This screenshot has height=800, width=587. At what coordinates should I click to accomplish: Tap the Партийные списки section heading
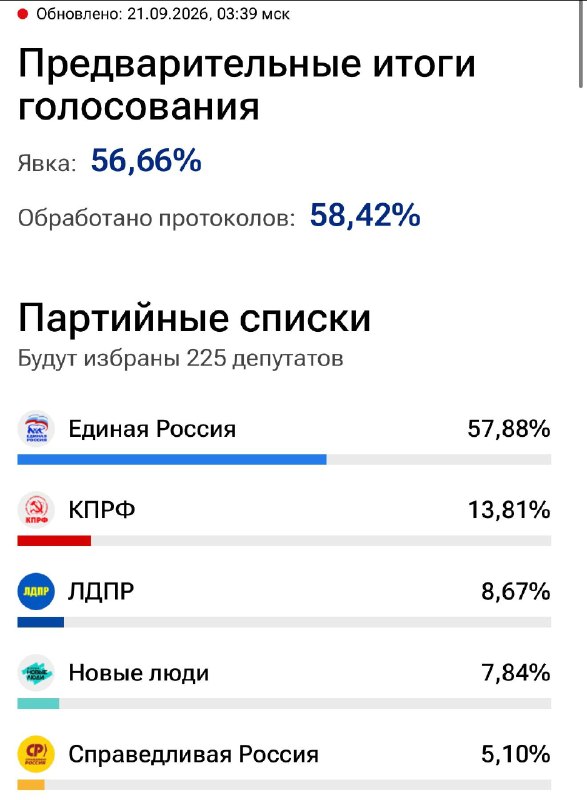194,319
